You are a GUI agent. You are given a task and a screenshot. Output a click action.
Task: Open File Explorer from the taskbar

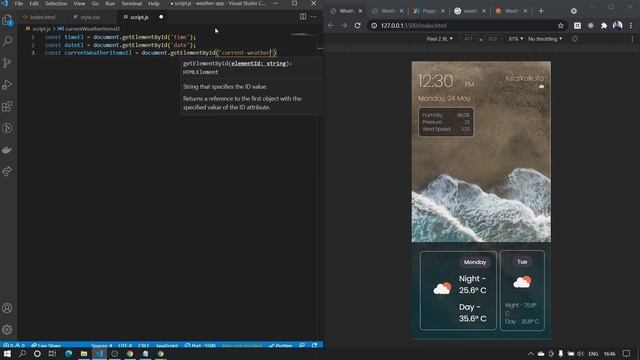(x=84, y=353)
